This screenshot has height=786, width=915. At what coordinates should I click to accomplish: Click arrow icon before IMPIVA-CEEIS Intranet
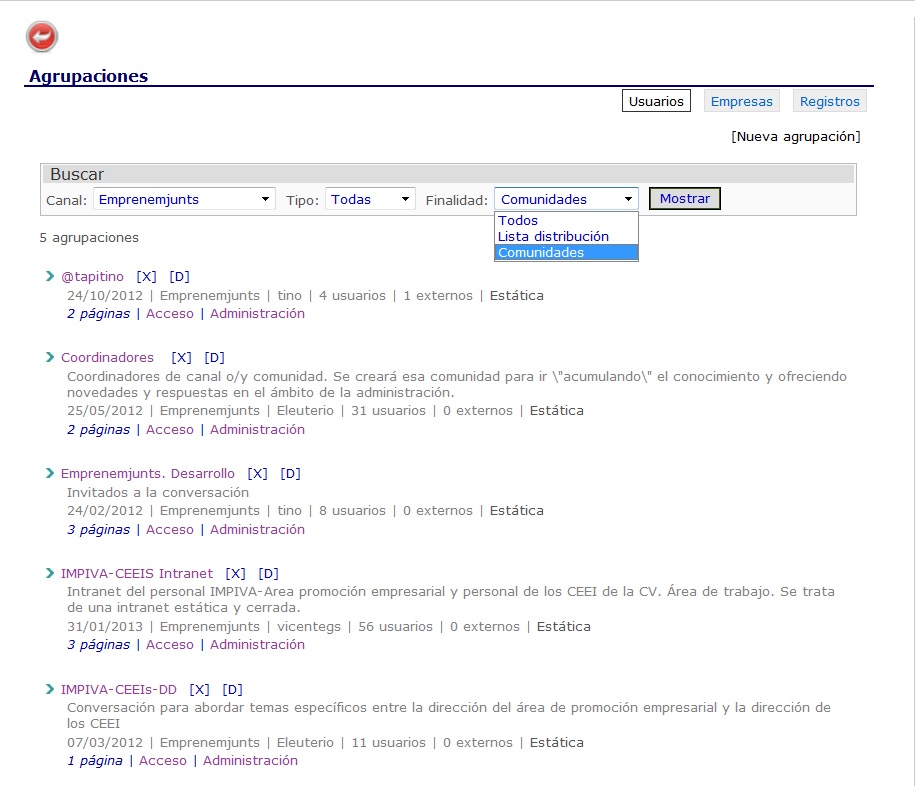50,573
